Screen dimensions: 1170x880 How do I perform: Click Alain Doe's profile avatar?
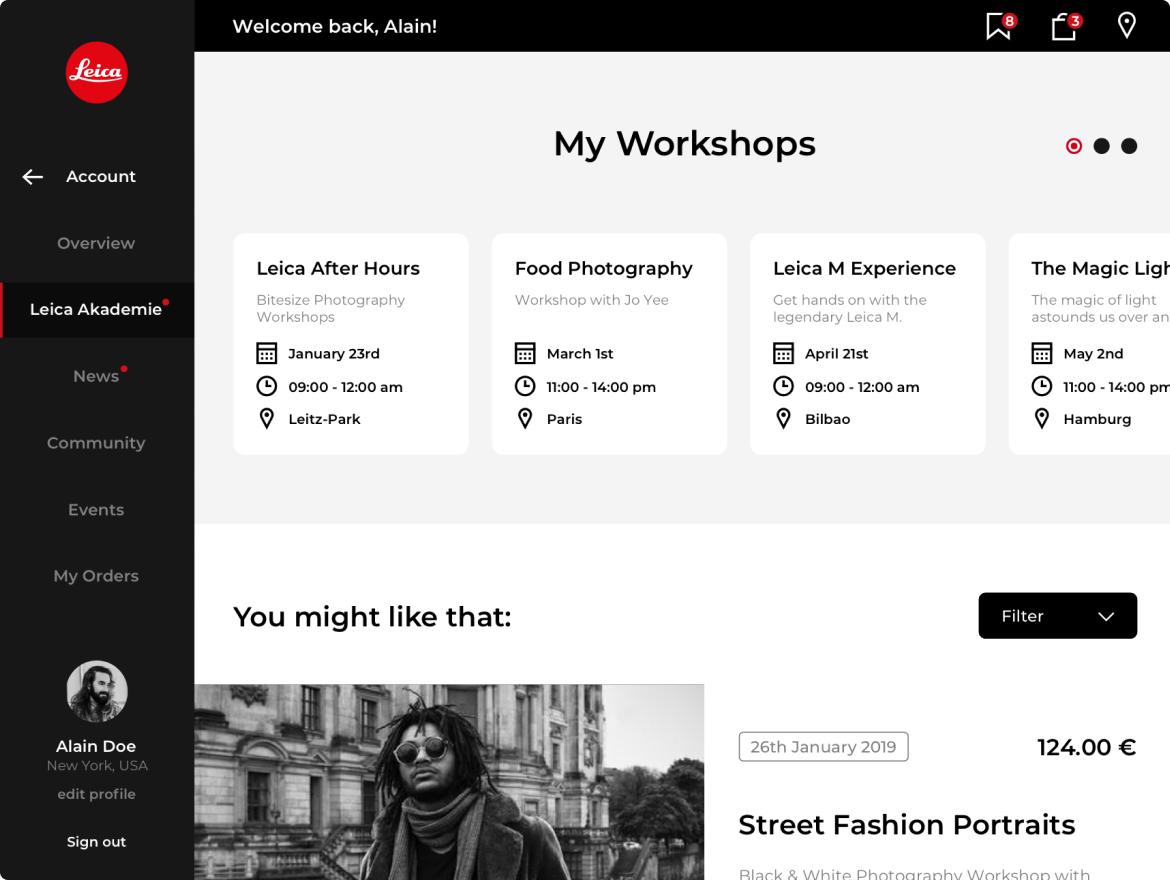tap(97, 691)
